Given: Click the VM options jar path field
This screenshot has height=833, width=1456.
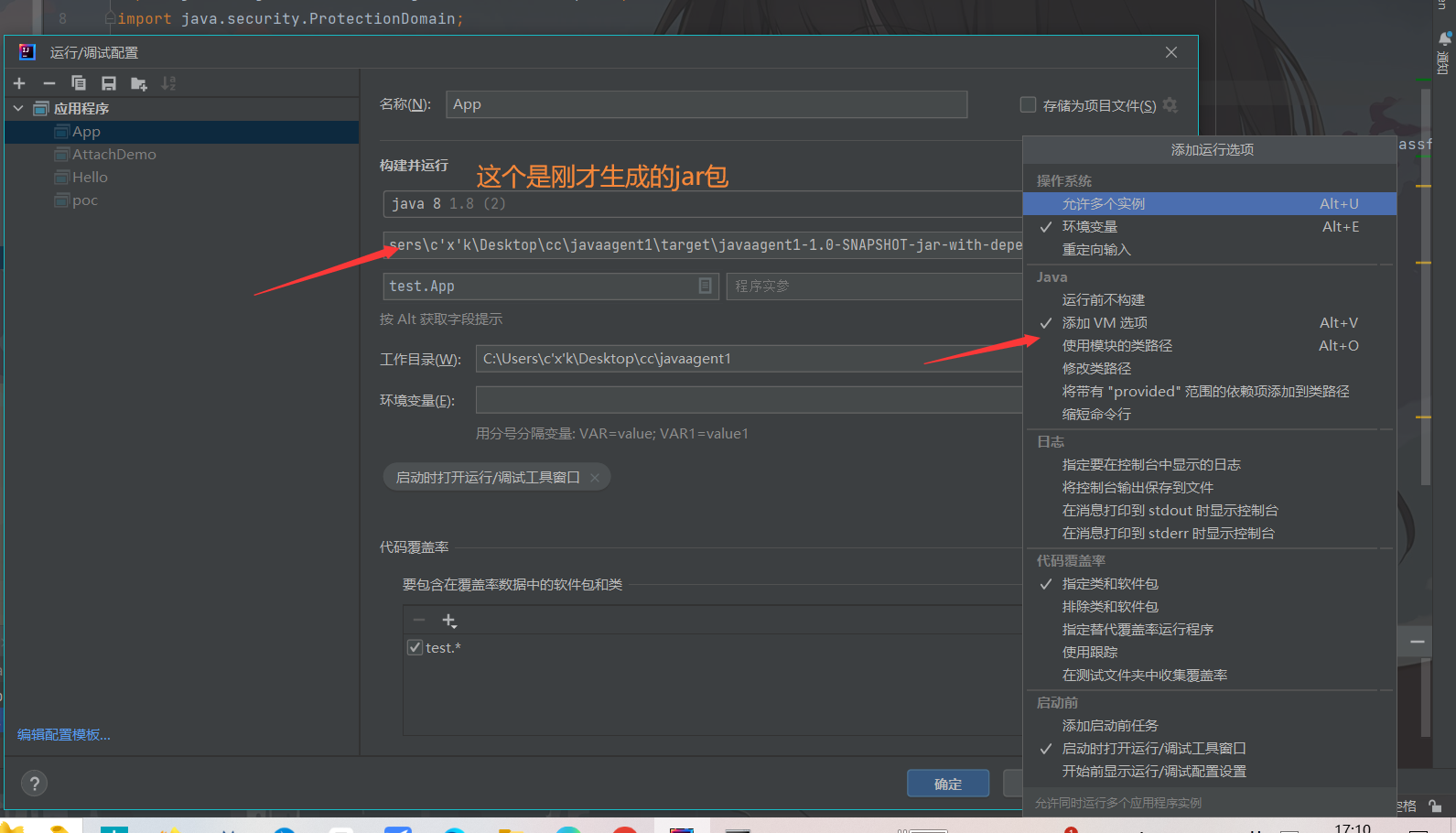Looking at the screenshot, I should pos(702,245).
